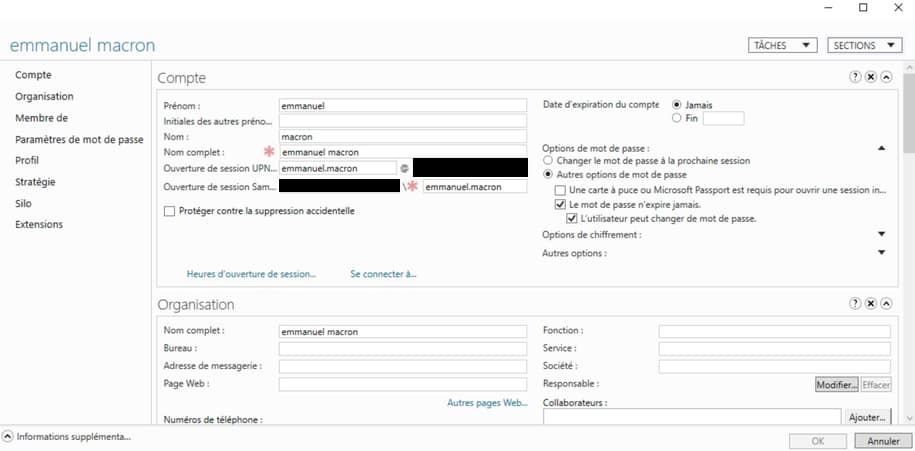915x451 pixels.
Task: Open the TÂCHES dropdown menu
Action: (x=783, y=45)
